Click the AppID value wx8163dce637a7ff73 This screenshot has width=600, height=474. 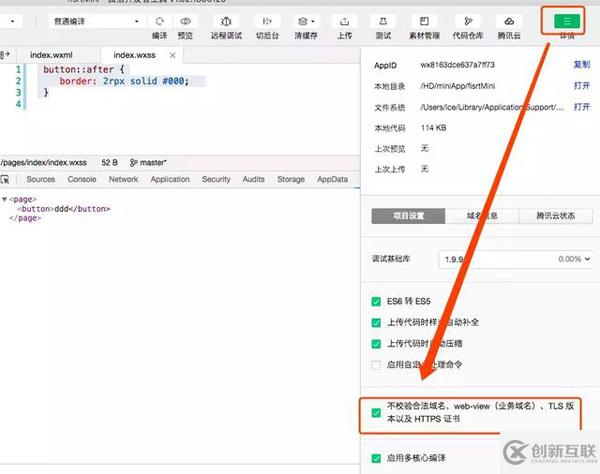coord(457,65)
